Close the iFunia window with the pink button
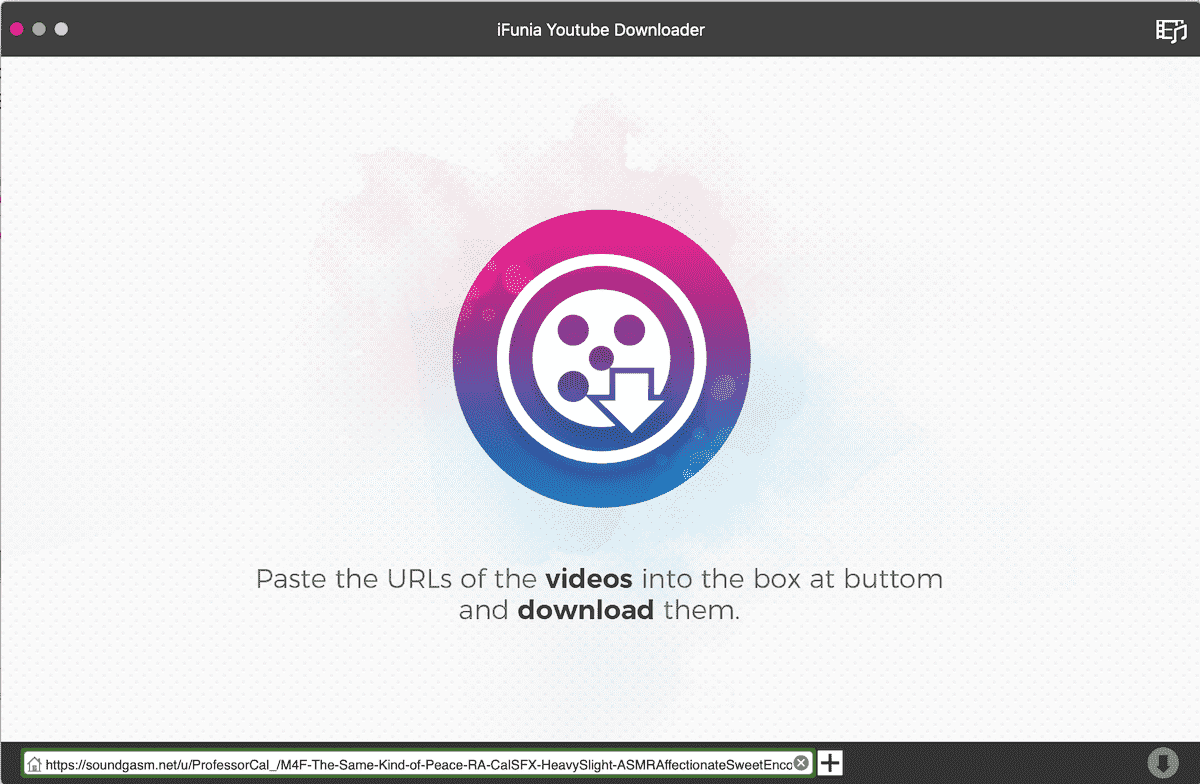1200x784 pixels. 17,29
